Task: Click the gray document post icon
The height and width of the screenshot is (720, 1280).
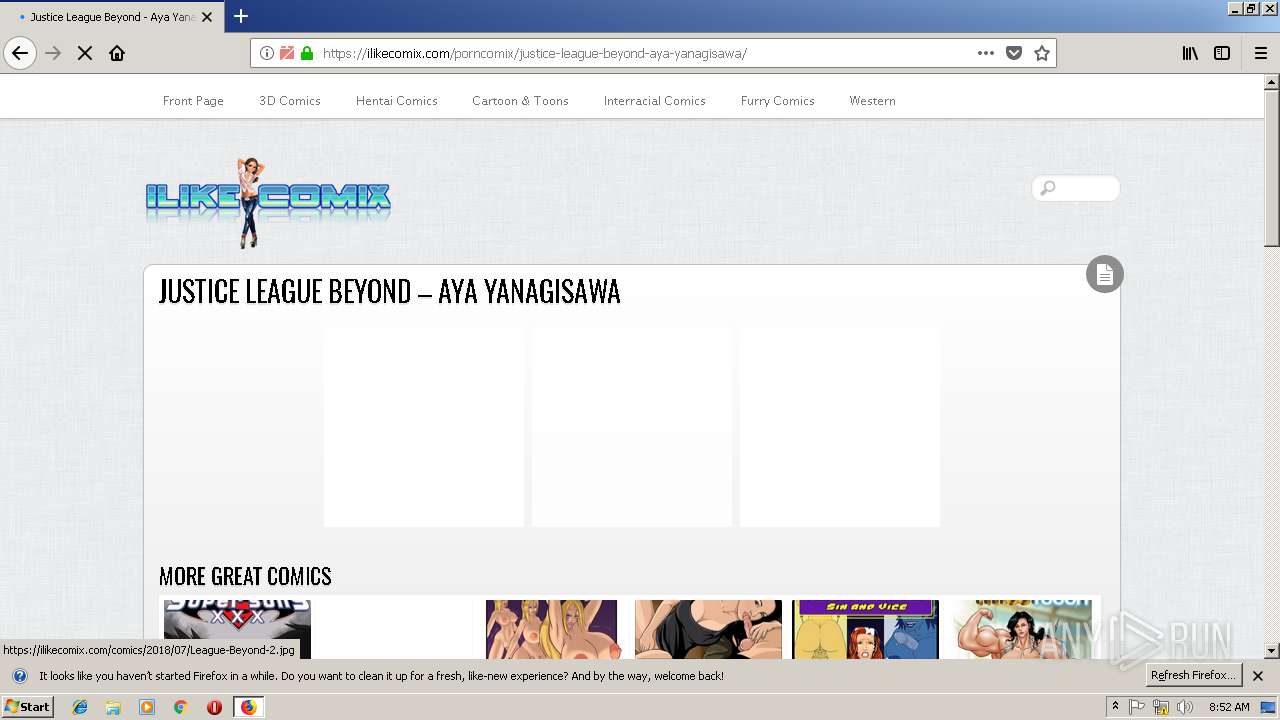Action: tap(1105, 274)
